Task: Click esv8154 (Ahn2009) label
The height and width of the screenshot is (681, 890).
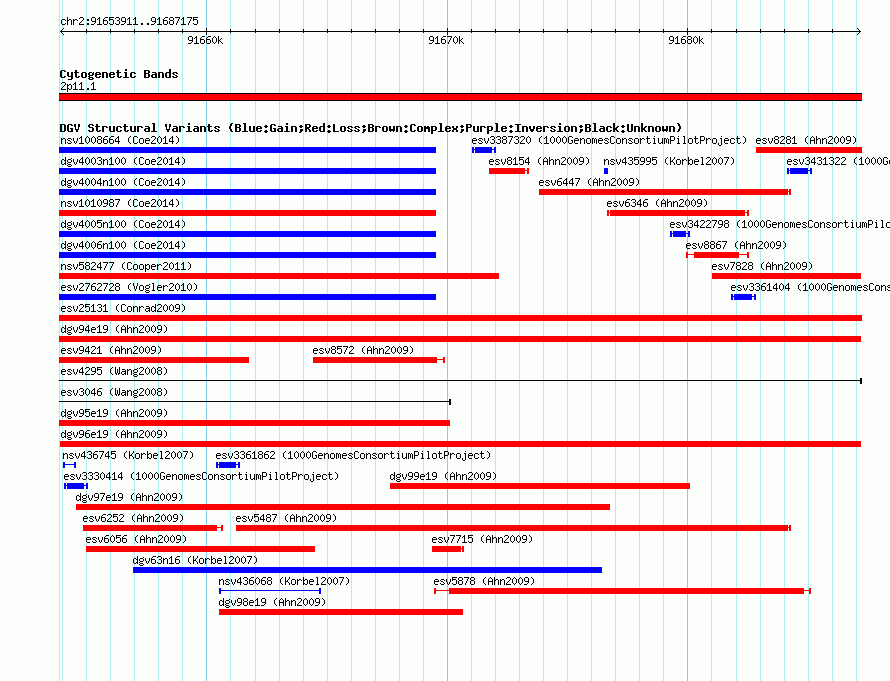Action: [x=539, y=161]
